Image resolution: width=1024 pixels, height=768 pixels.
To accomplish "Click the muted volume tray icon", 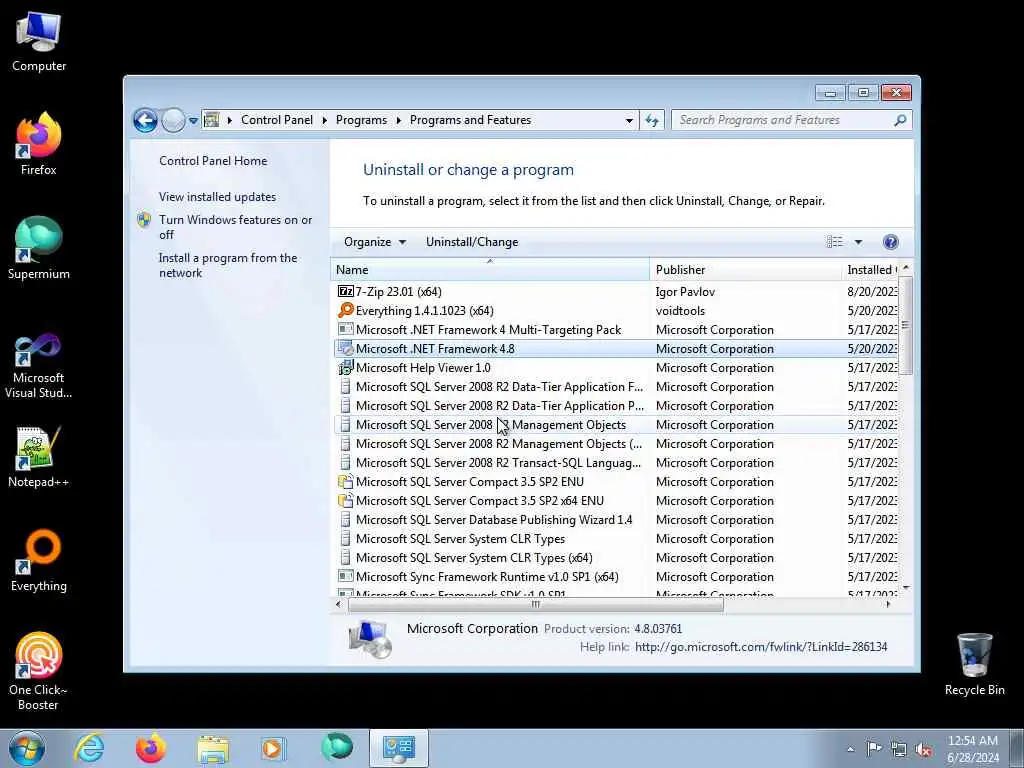I will [923, 749].
